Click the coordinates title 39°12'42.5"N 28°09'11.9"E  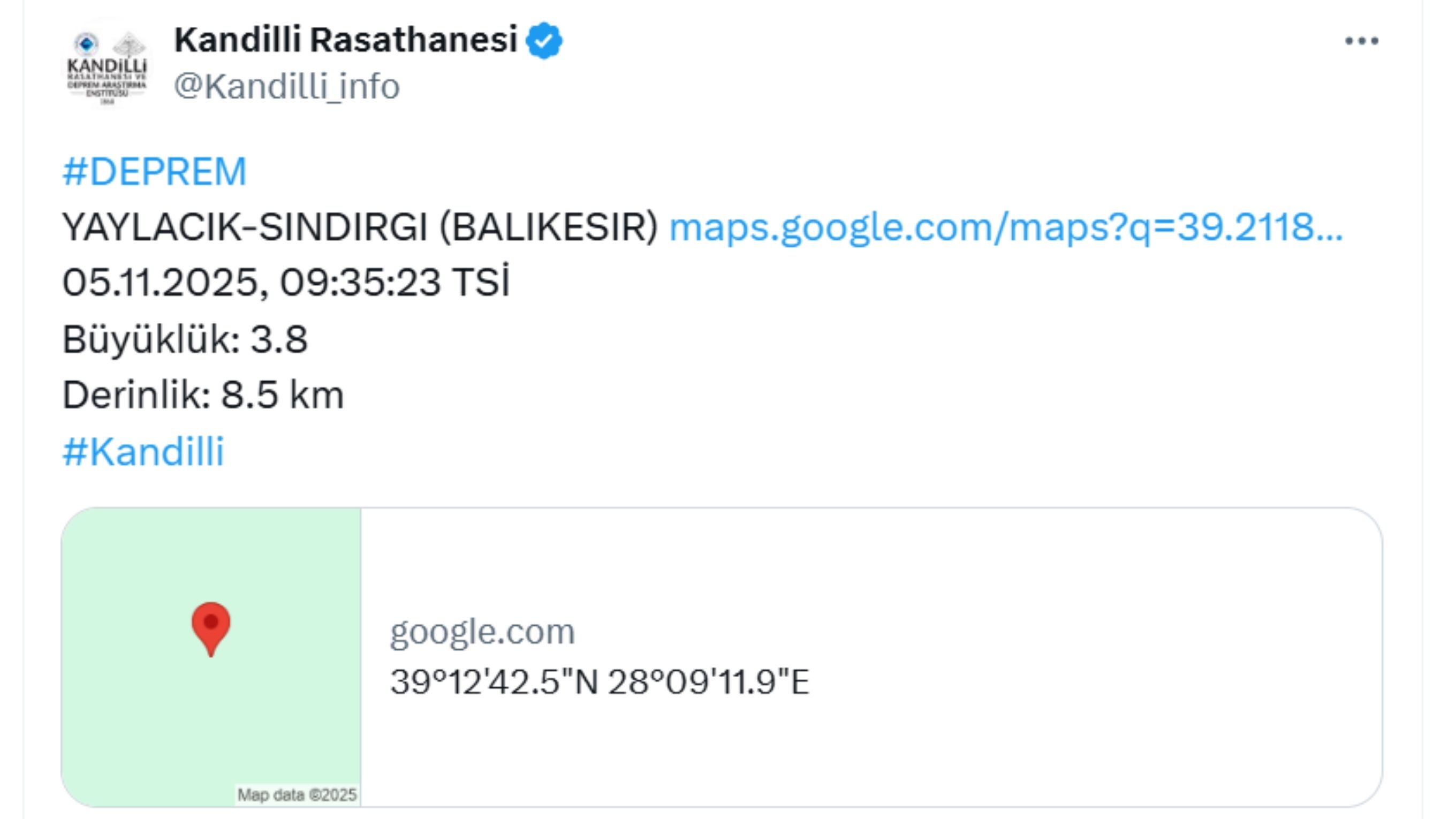[x=599, y=681]
